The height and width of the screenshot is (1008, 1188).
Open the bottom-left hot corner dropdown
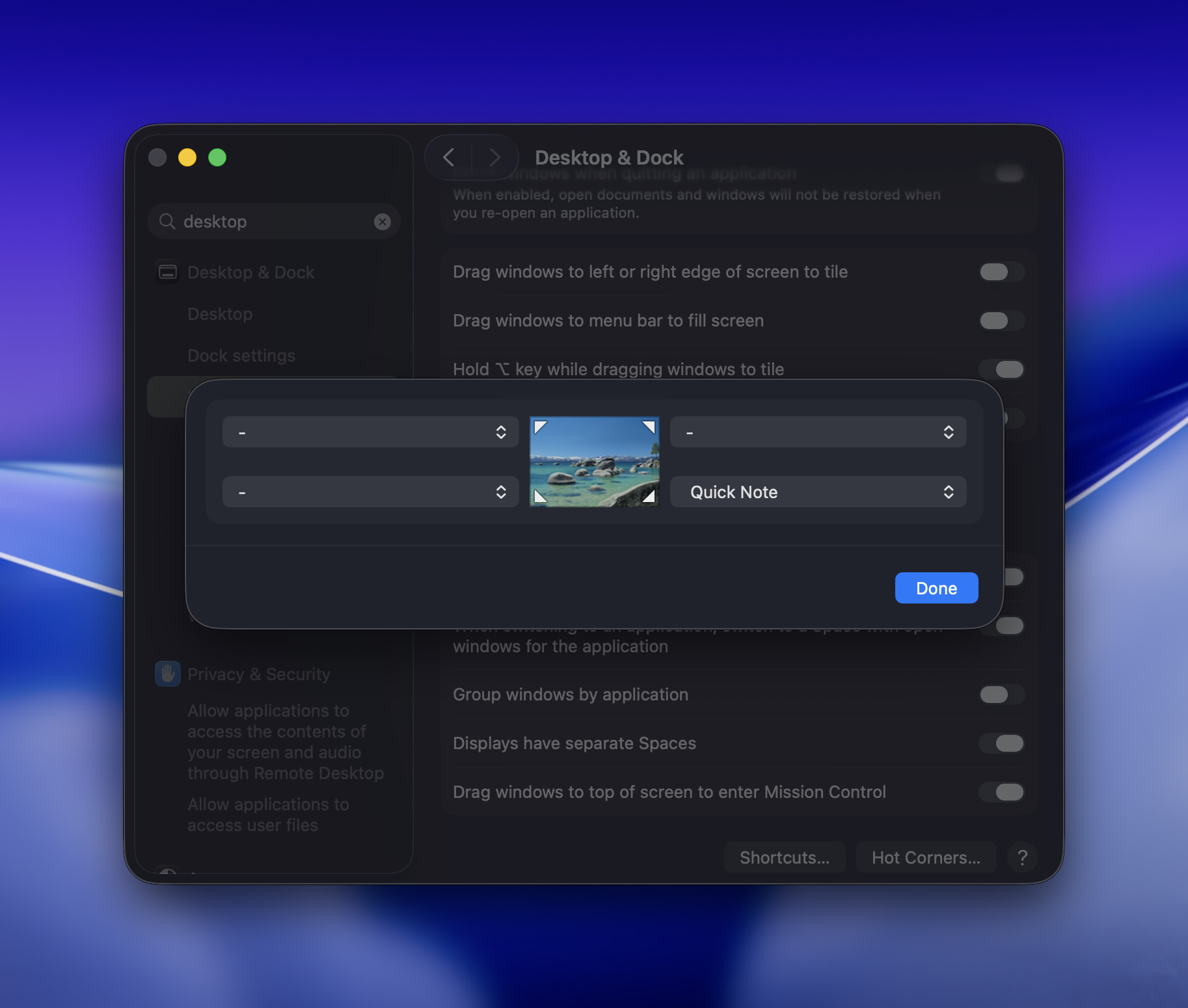point(370,492)
